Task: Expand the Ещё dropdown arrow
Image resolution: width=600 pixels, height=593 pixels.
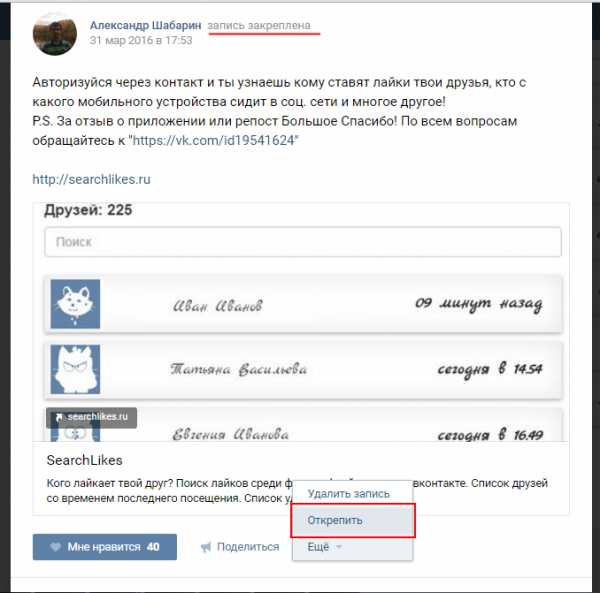Action: pyautogui.click(x=338, y=547)
